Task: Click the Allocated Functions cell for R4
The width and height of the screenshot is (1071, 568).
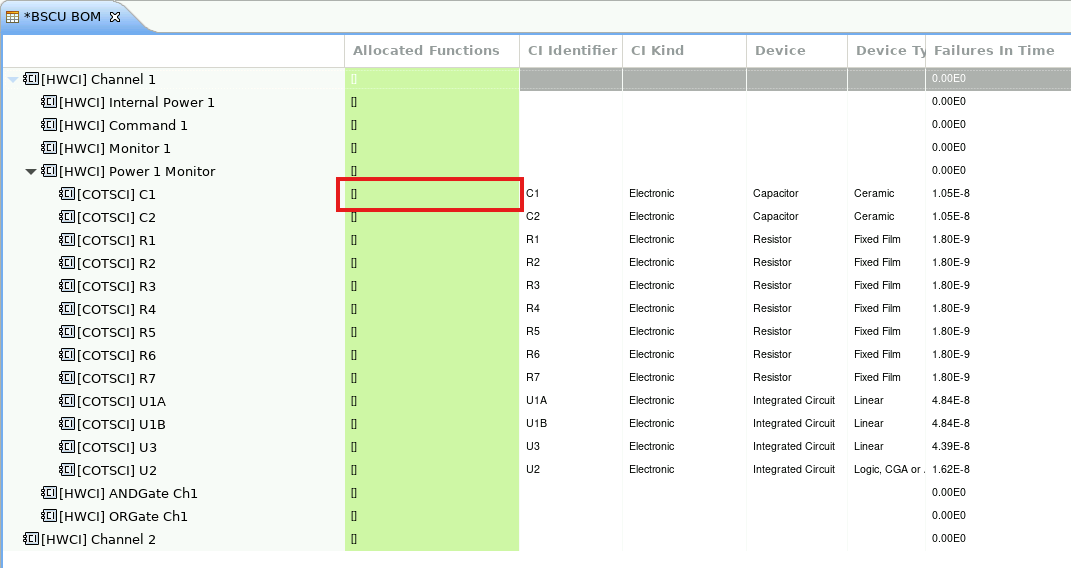Action: point(431,309)
